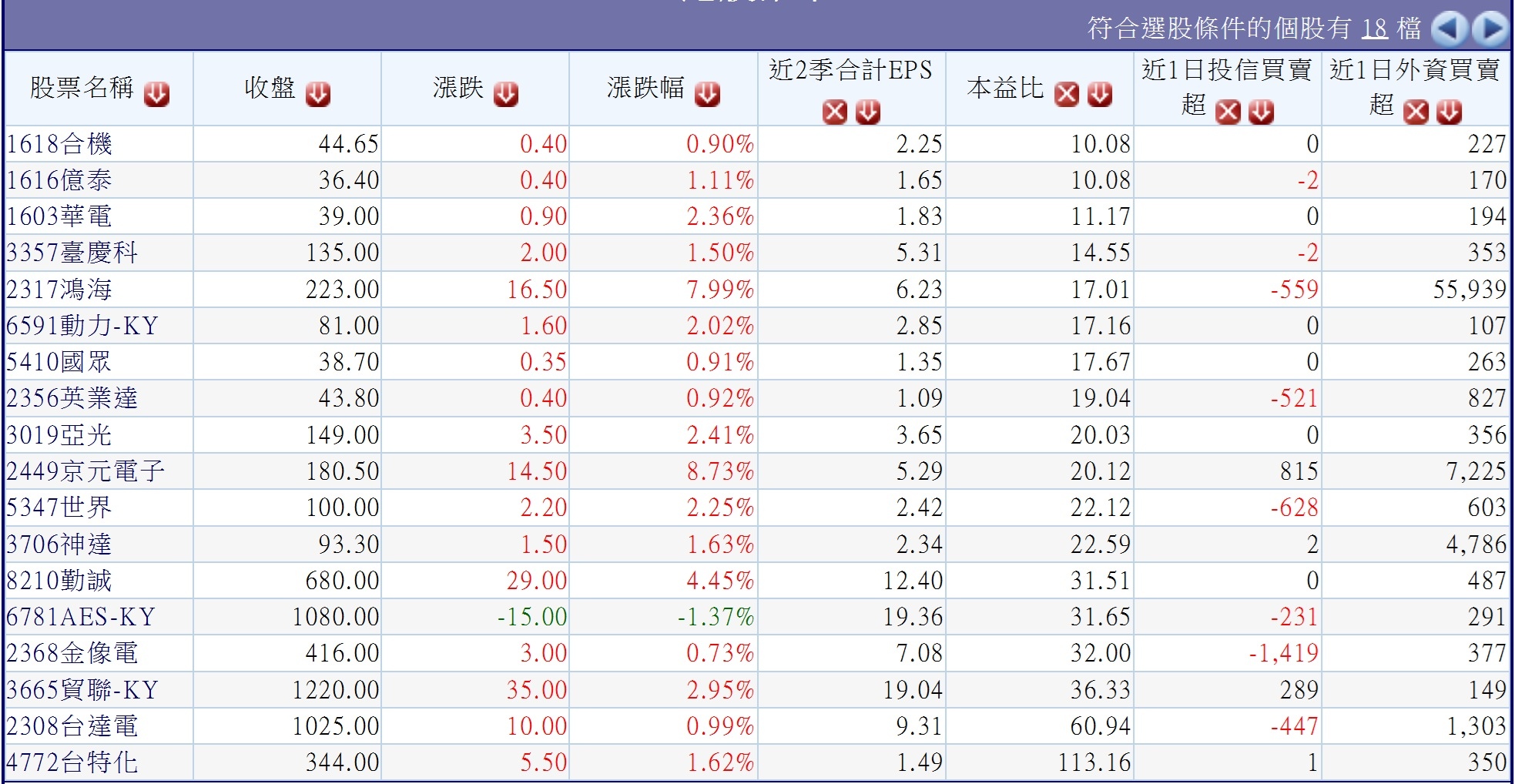Select 國眾 EPS value 1.35
Screen dimensions: 1515x784
click(920, 362)
